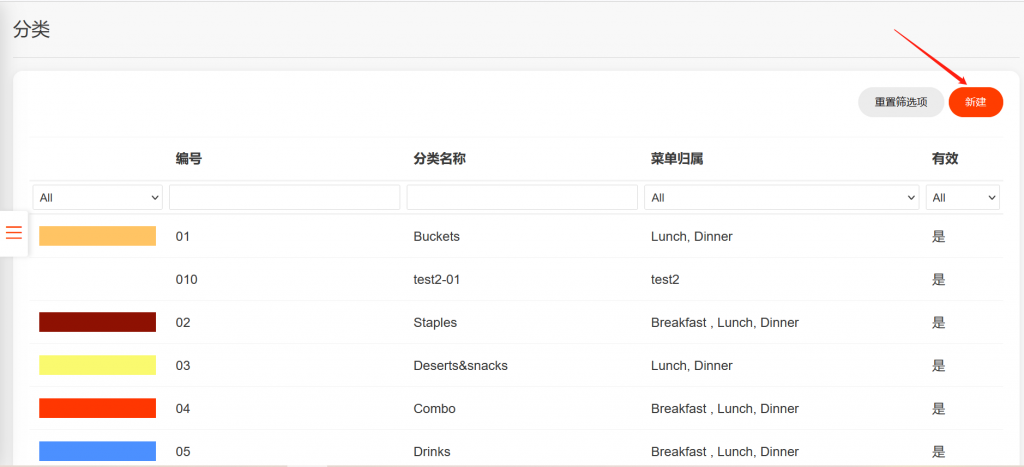Sort by 有效 column header

click(945, 159)
